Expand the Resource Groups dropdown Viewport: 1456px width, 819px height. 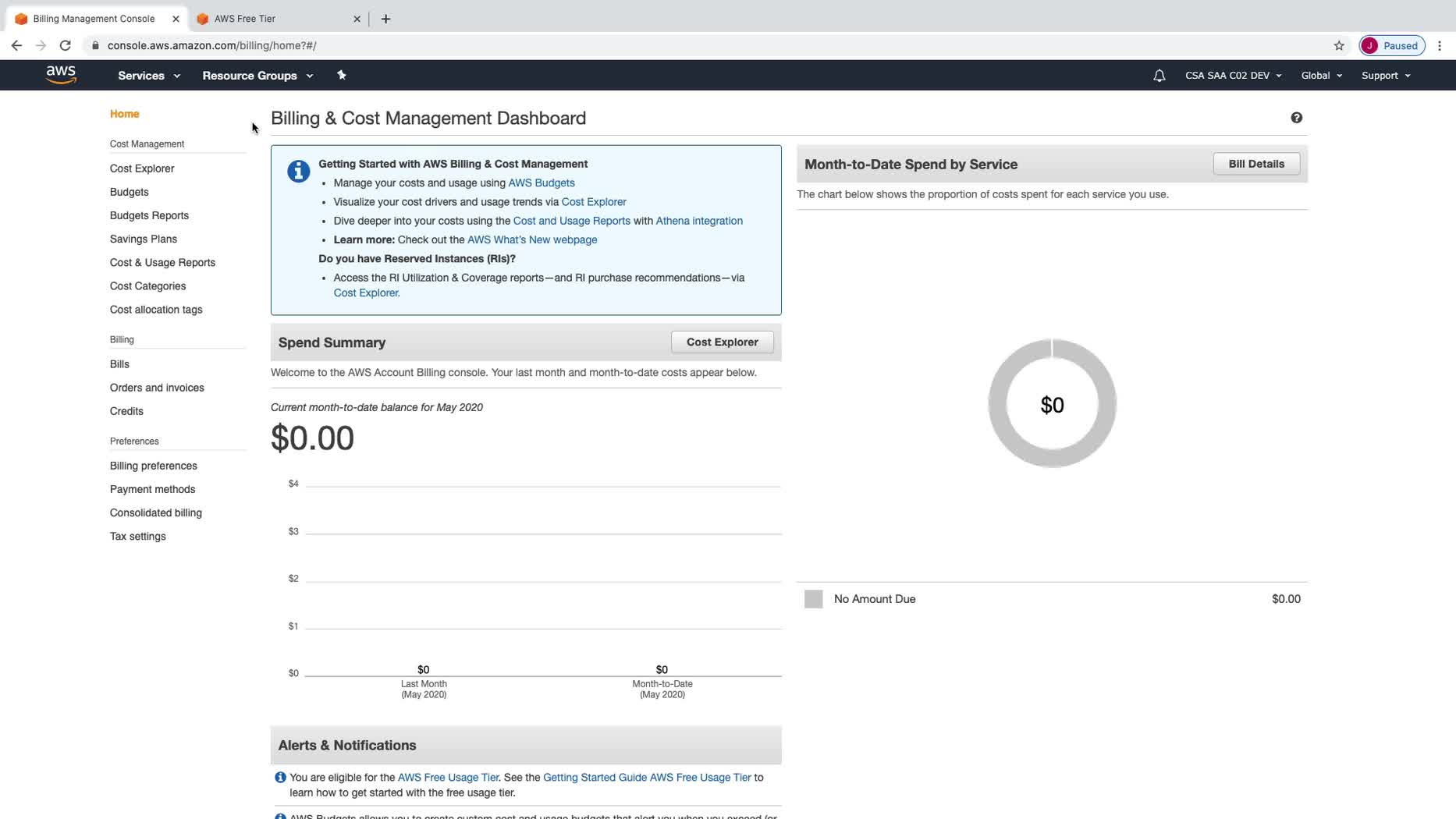click(x=257, y=76)
